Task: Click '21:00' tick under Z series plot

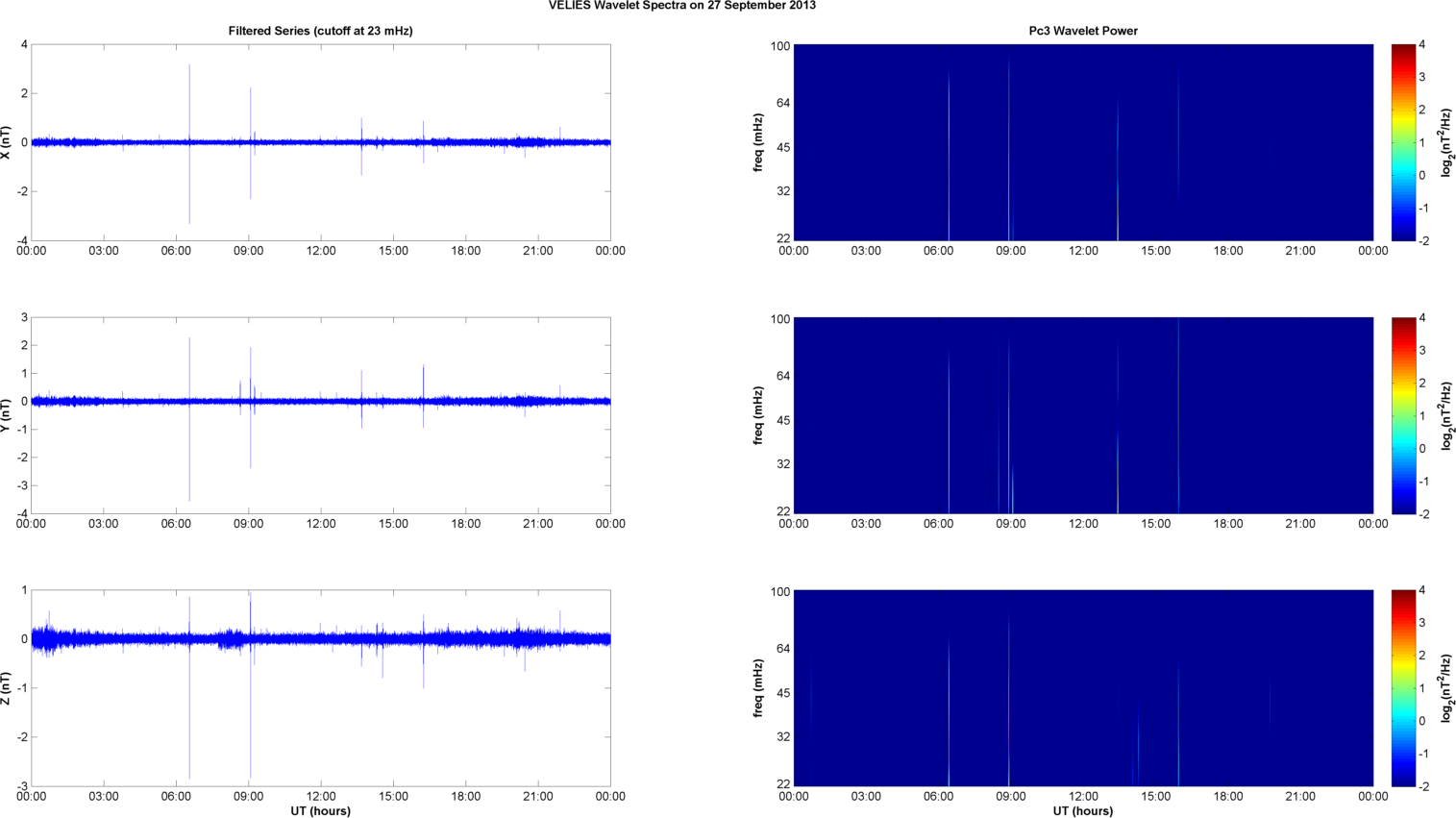Action: [x=538, y=797]
